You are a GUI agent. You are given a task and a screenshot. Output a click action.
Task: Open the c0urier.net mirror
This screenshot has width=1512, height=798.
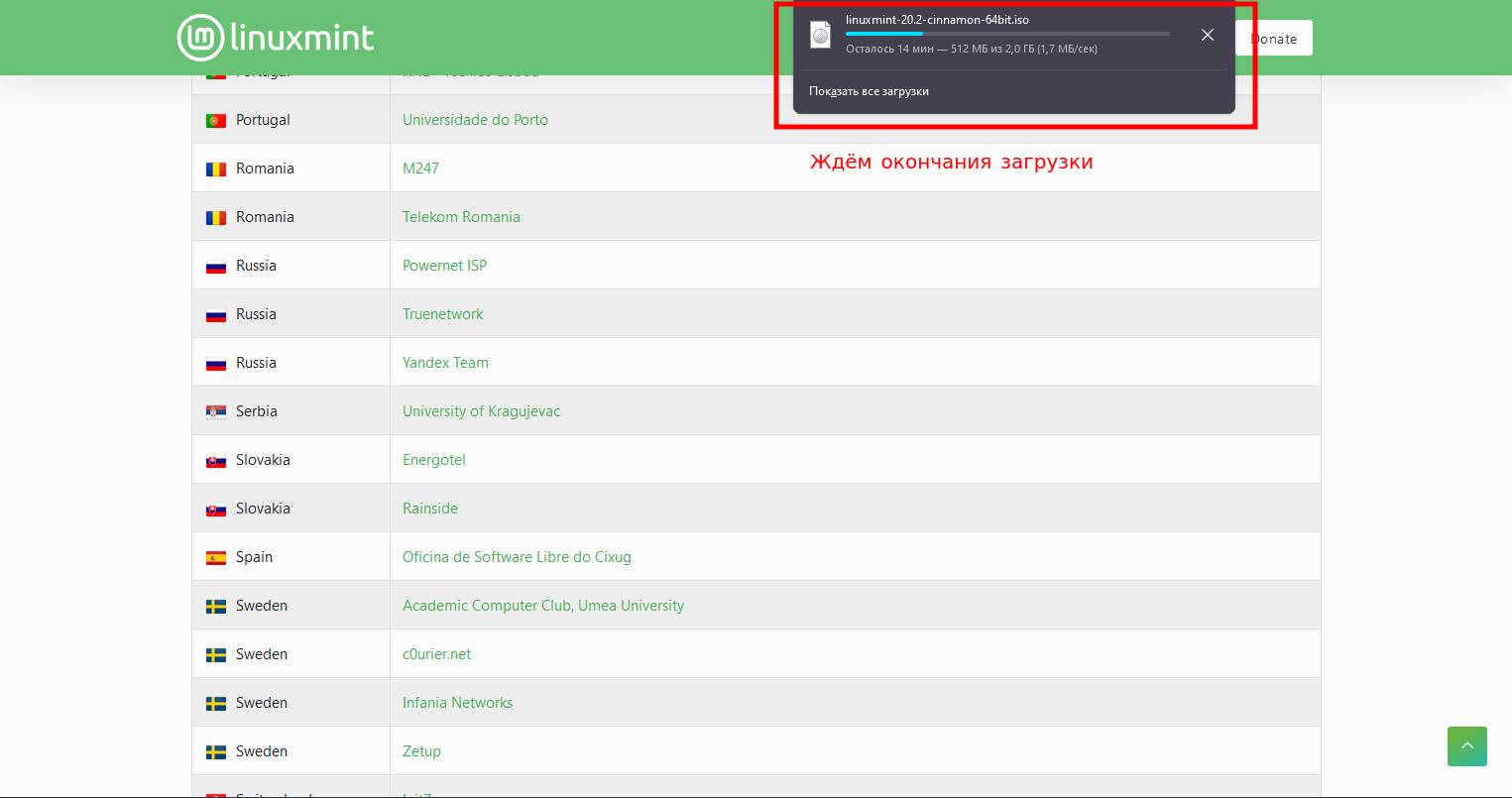(436, 654)
